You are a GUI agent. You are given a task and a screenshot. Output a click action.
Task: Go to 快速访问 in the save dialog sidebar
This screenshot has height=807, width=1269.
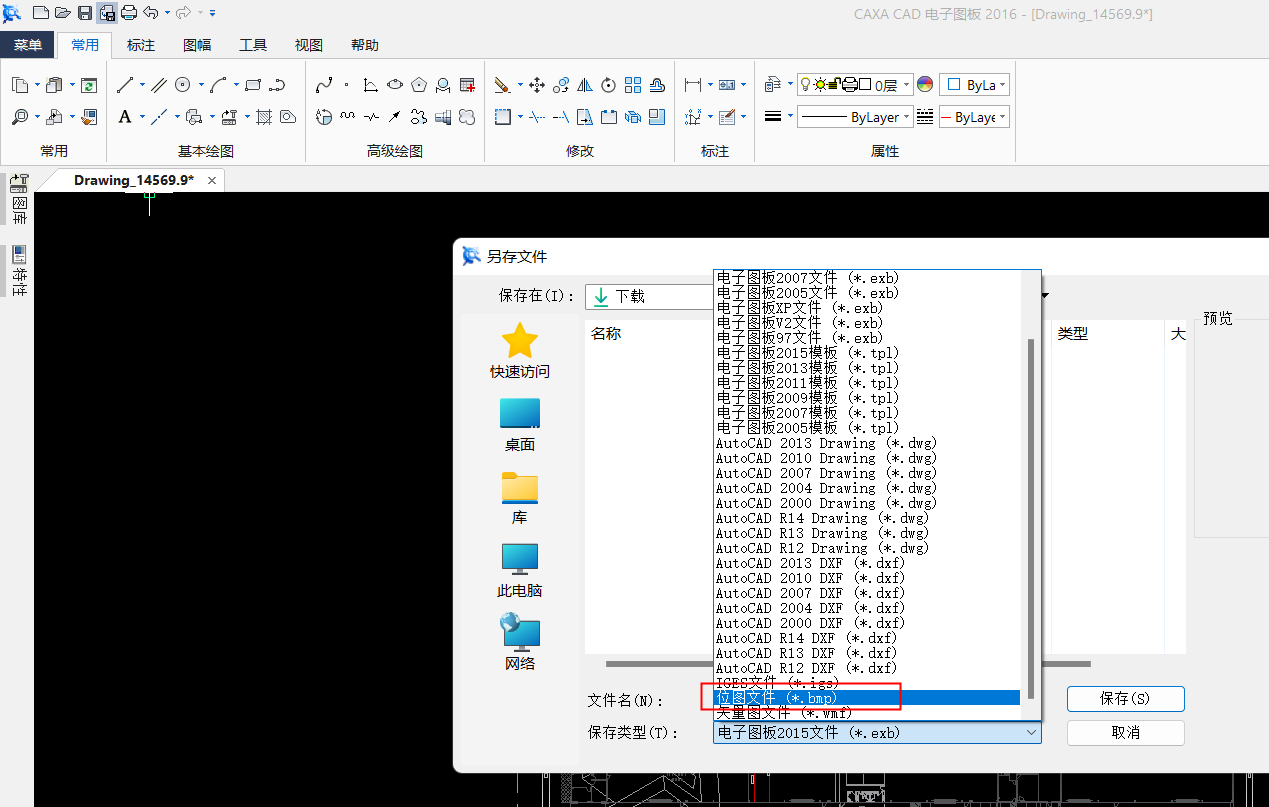tap(520, 351)
